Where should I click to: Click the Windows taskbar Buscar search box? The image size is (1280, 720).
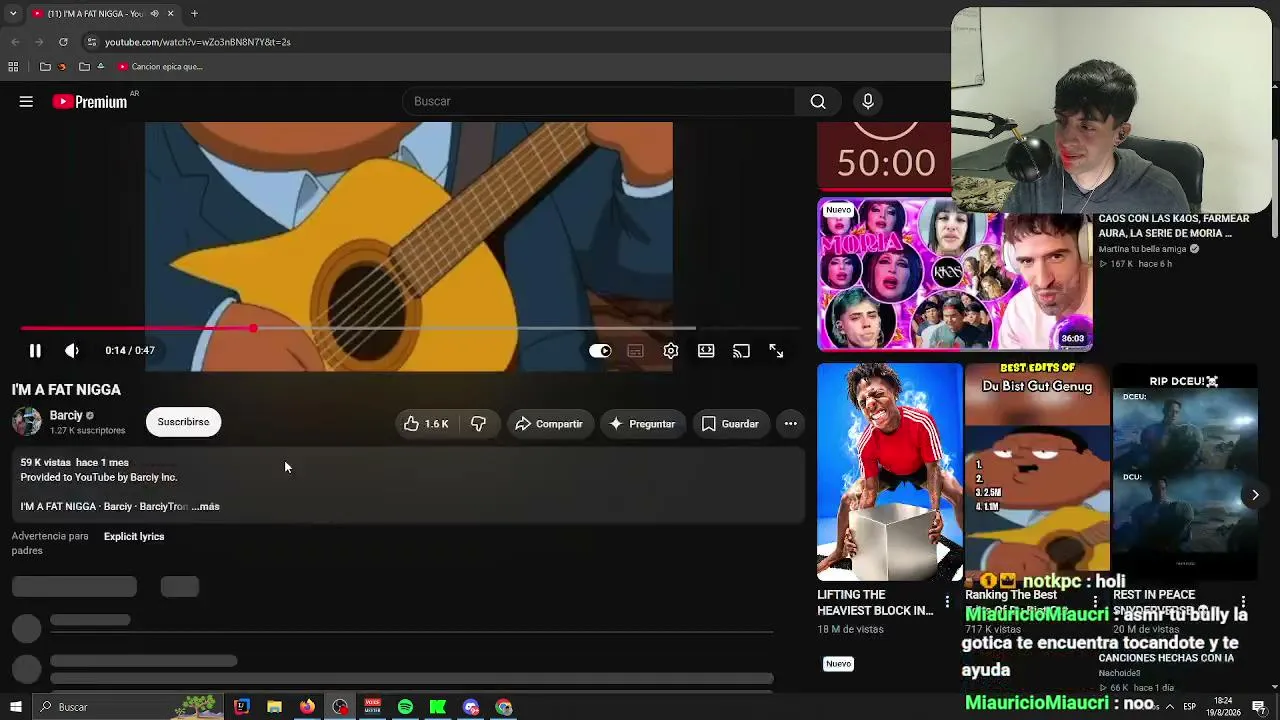[127, 707]
